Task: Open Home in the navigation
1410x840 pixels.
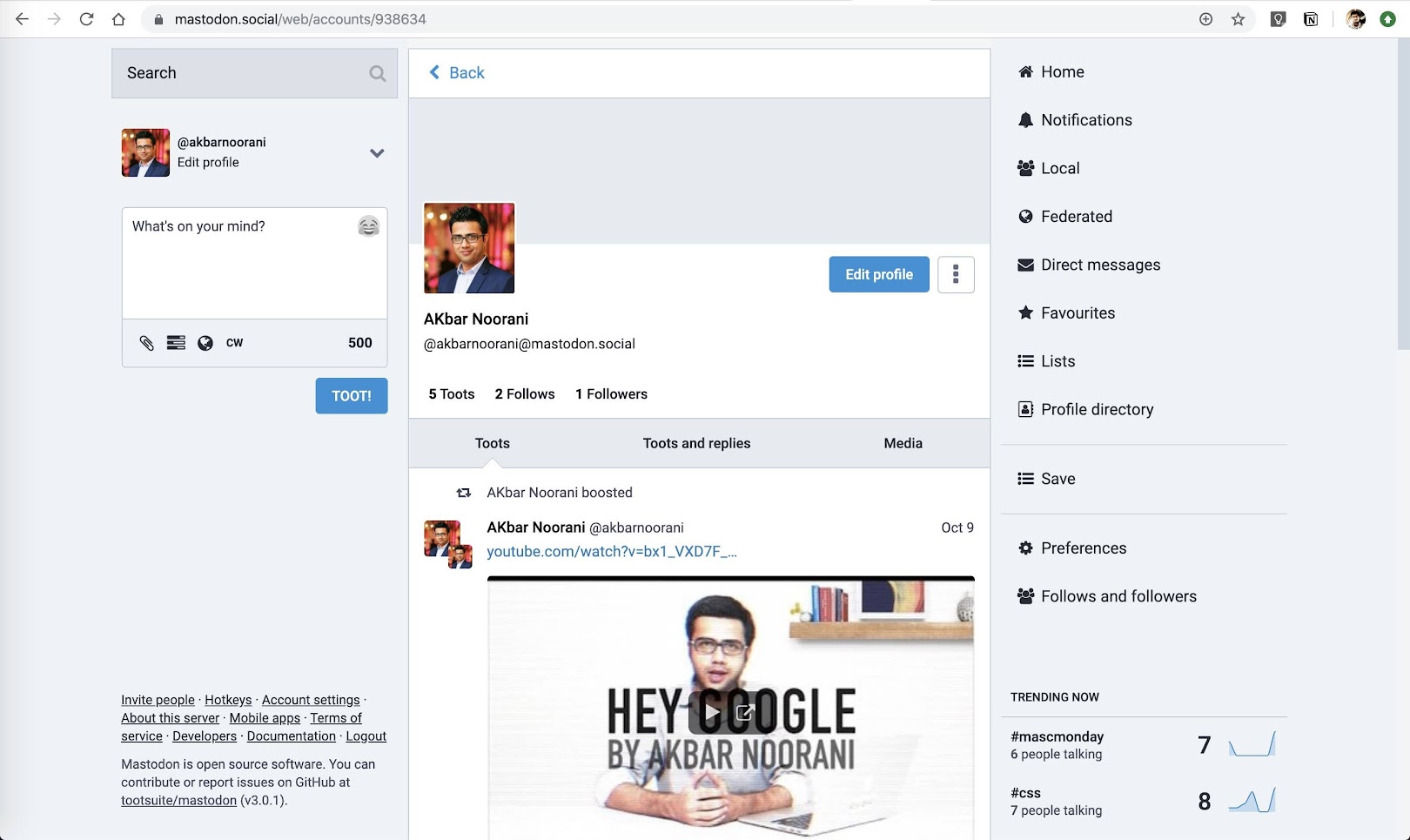Action: pos(1051,72)
